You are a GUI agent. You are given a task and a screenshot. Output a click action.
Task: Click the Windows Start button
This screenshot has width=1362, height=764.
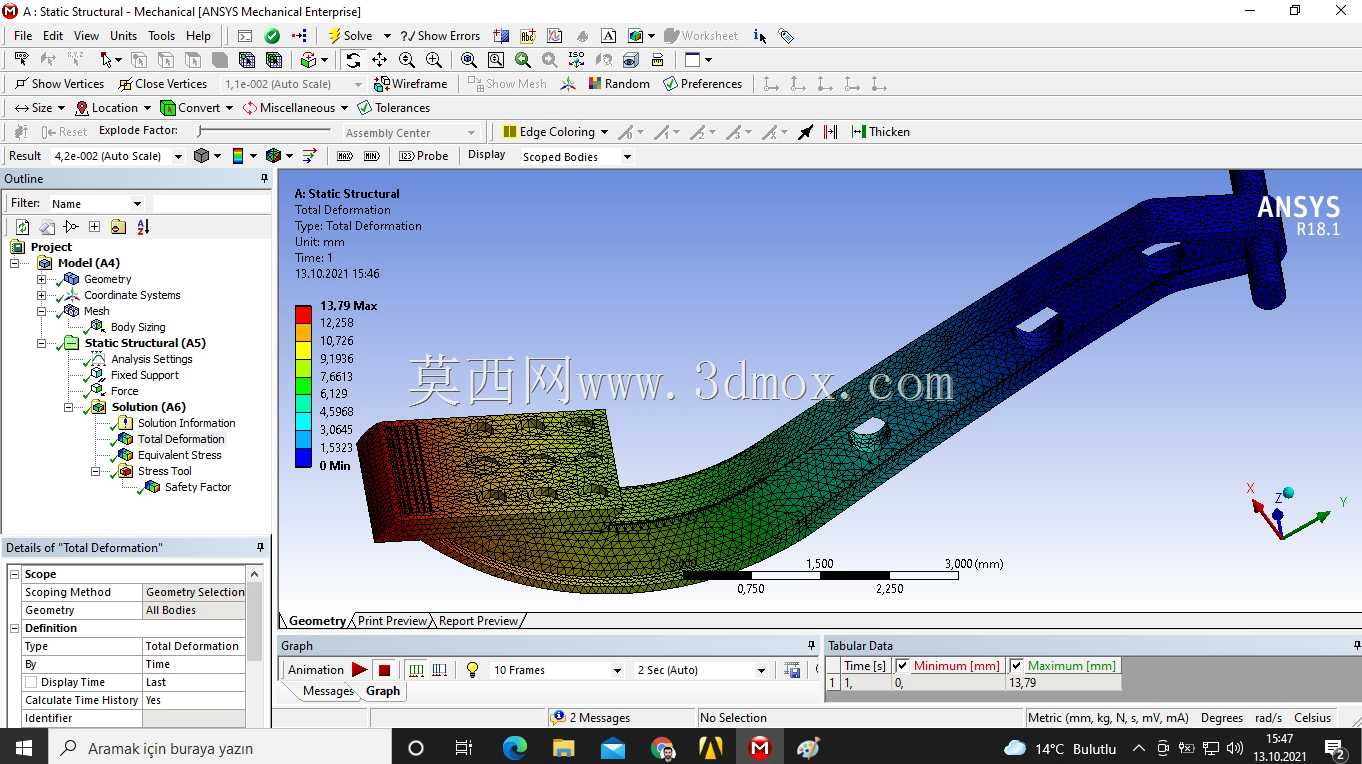24,748
